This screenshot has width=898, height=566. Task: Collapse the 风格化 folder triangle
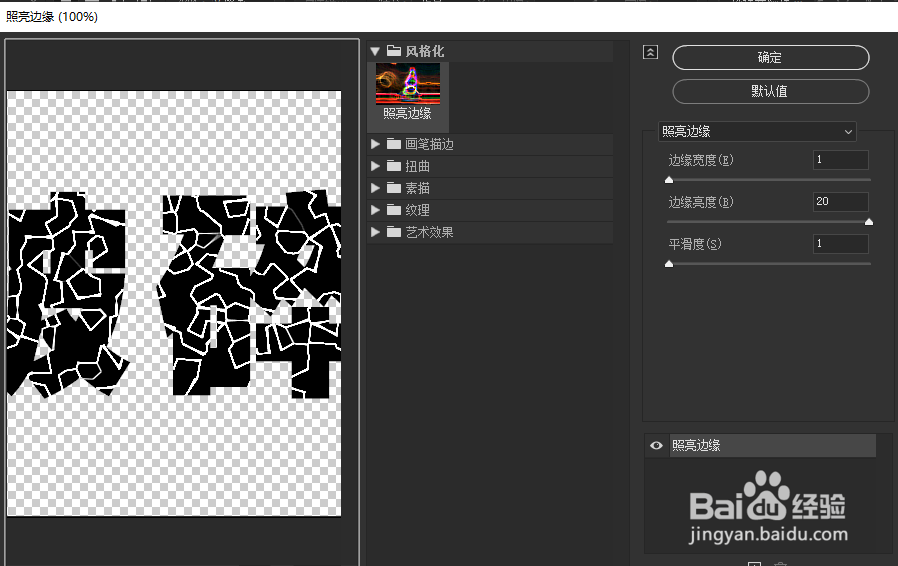tap(375, 51)
